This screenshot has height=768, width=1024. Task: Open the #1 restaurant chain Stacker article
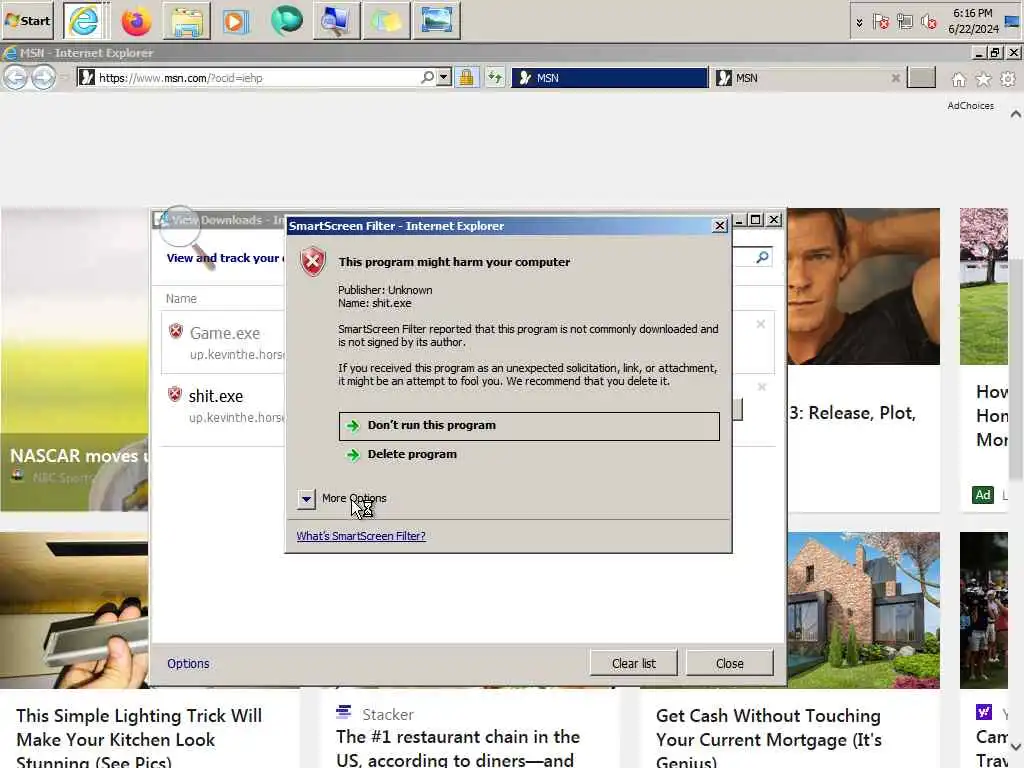pyautogui.click(x=457, y=748)
